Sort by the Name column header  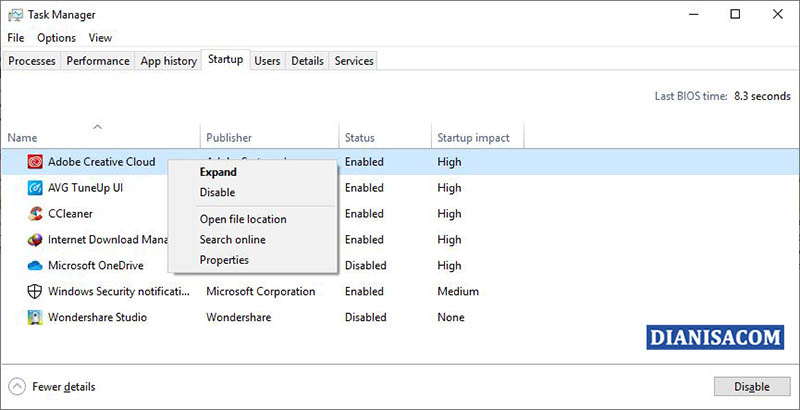click(101, 138)
